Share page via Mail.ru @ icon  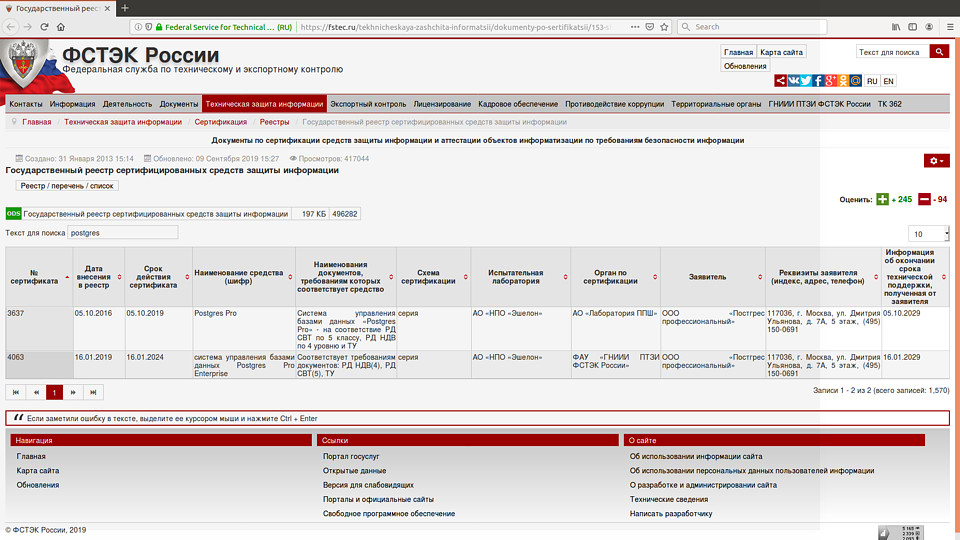click(856, 81)
